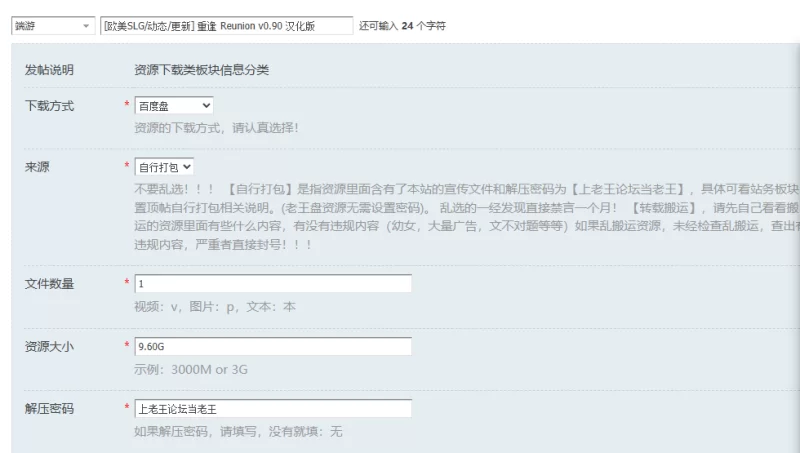Click the hint 视频：v，图片：p，文本：本
800x453 pixels.
pos(215,307)
